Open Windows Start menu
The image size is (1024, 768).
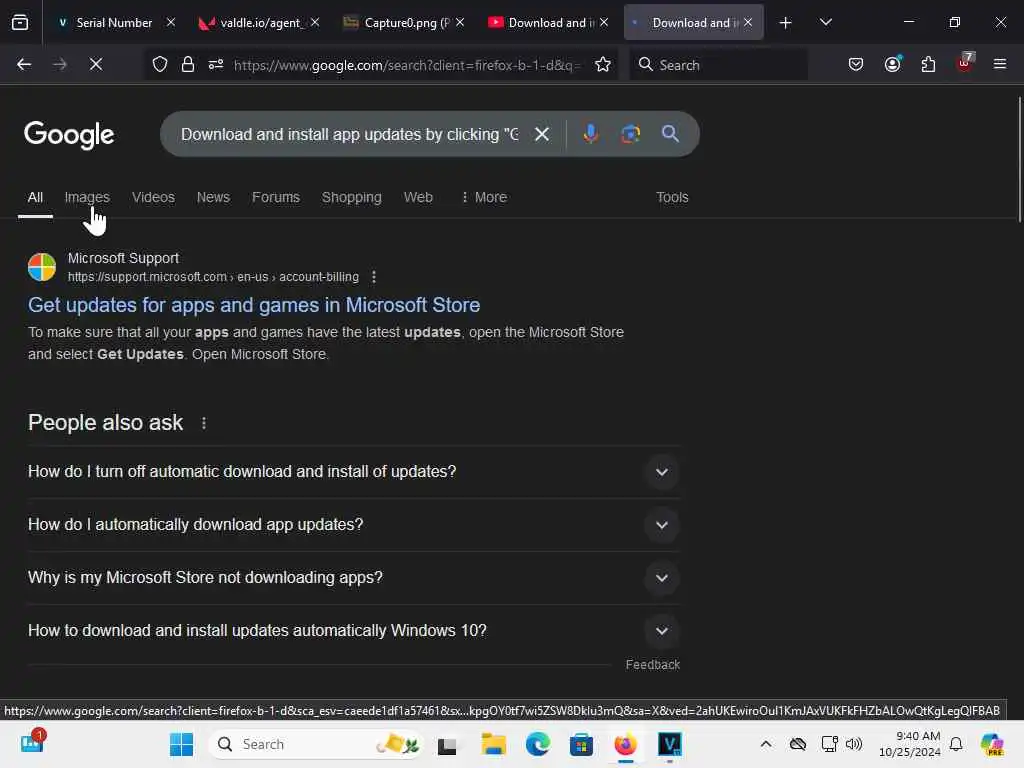181,744
